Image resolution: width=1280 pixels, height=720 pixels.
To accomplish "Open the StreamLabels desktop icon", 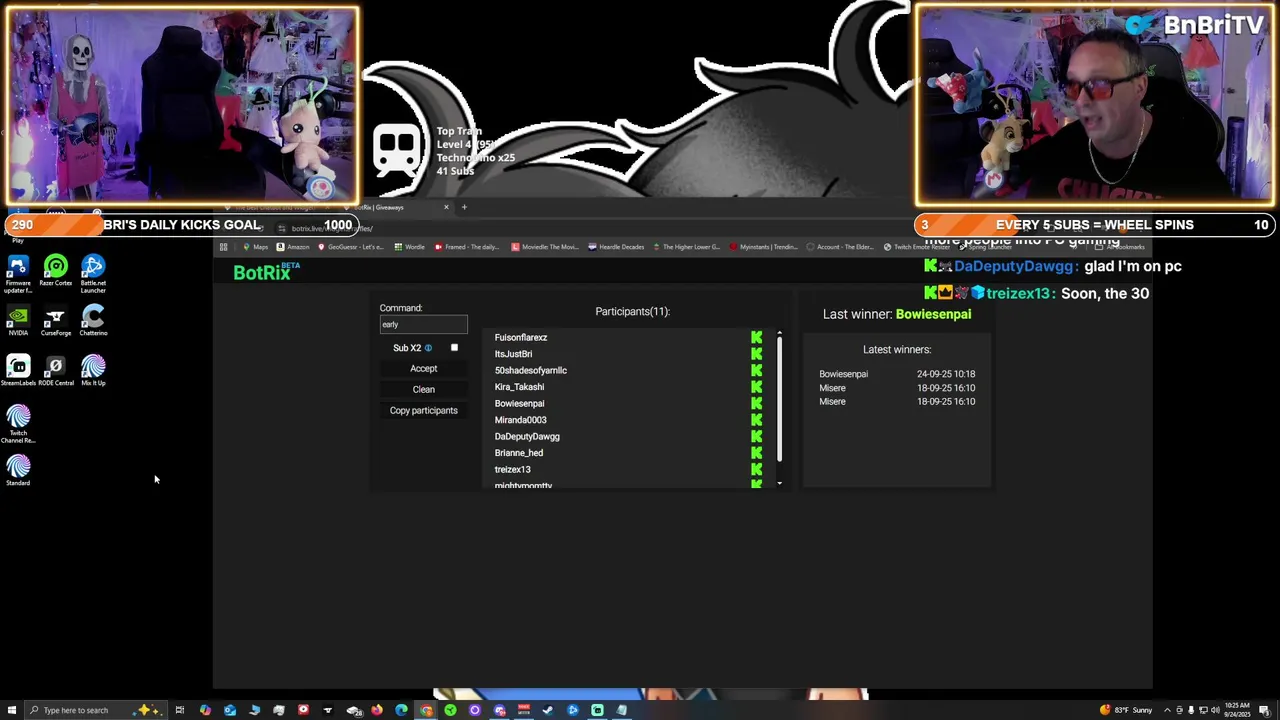I will (18, 371).
